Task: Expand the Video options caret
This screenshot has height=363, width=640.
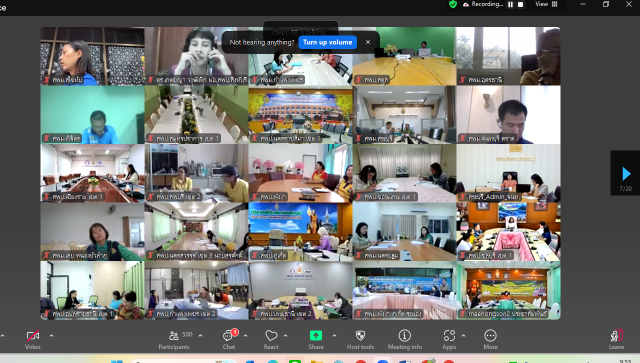Action: pos(51,336)
